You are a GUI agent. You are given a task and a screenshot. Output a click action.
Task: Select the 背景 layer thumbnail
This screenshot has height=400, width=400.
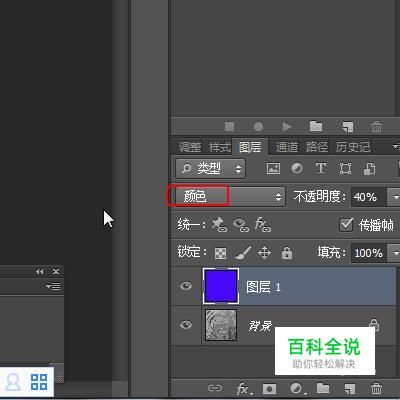point(221,325)
